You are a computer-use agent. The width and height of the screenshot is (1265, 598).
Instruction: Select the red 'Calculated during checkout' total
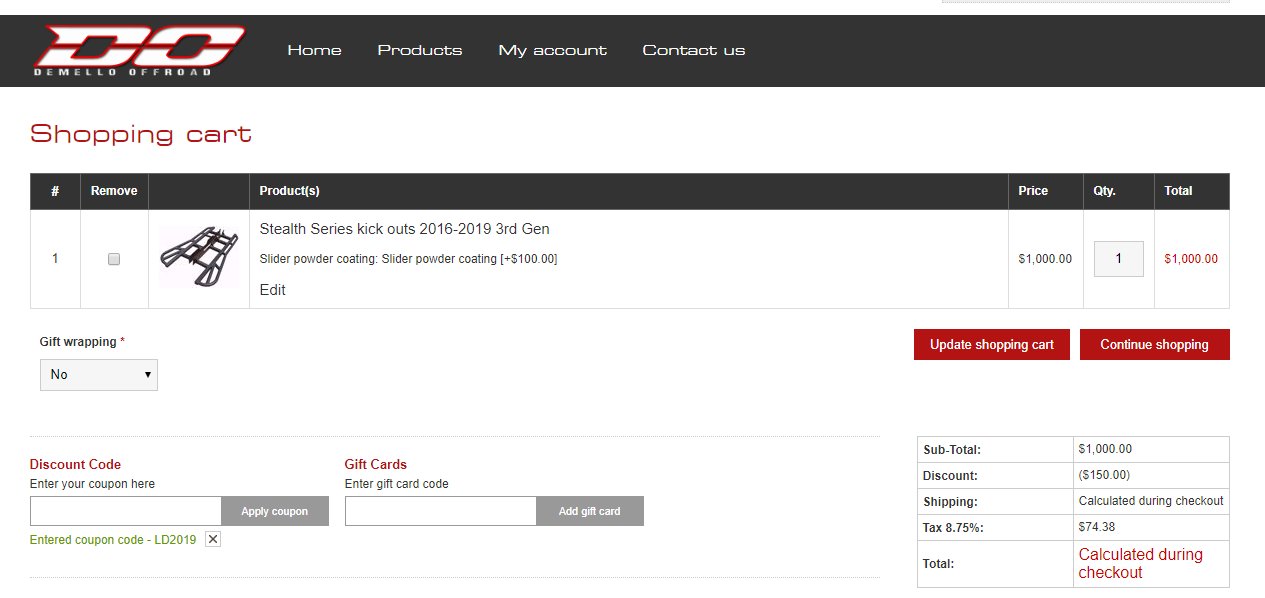[x=1141, y=563]
